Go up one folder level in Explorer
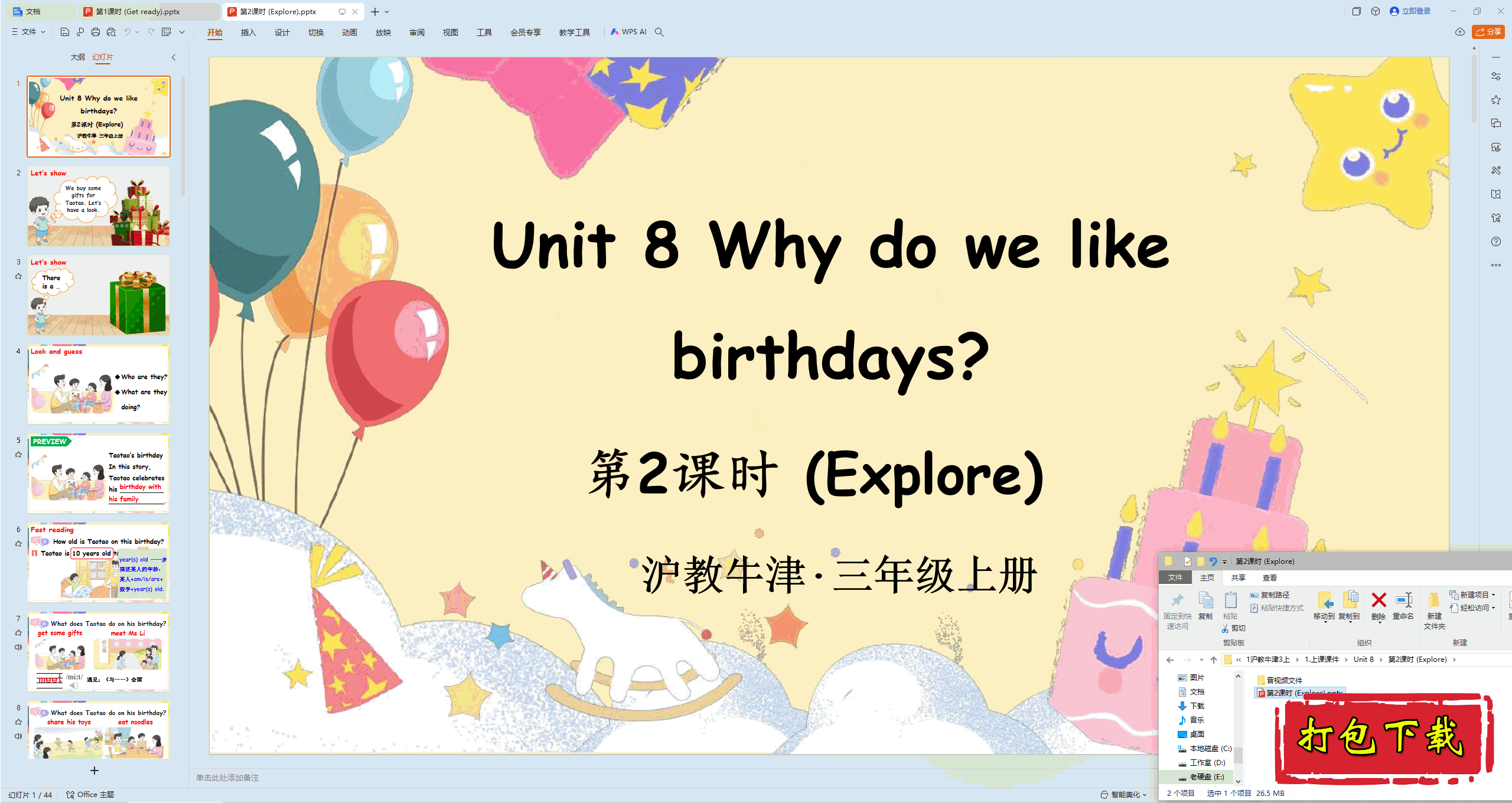The height and width of the screenshot is (803, 1512). 1214,660
